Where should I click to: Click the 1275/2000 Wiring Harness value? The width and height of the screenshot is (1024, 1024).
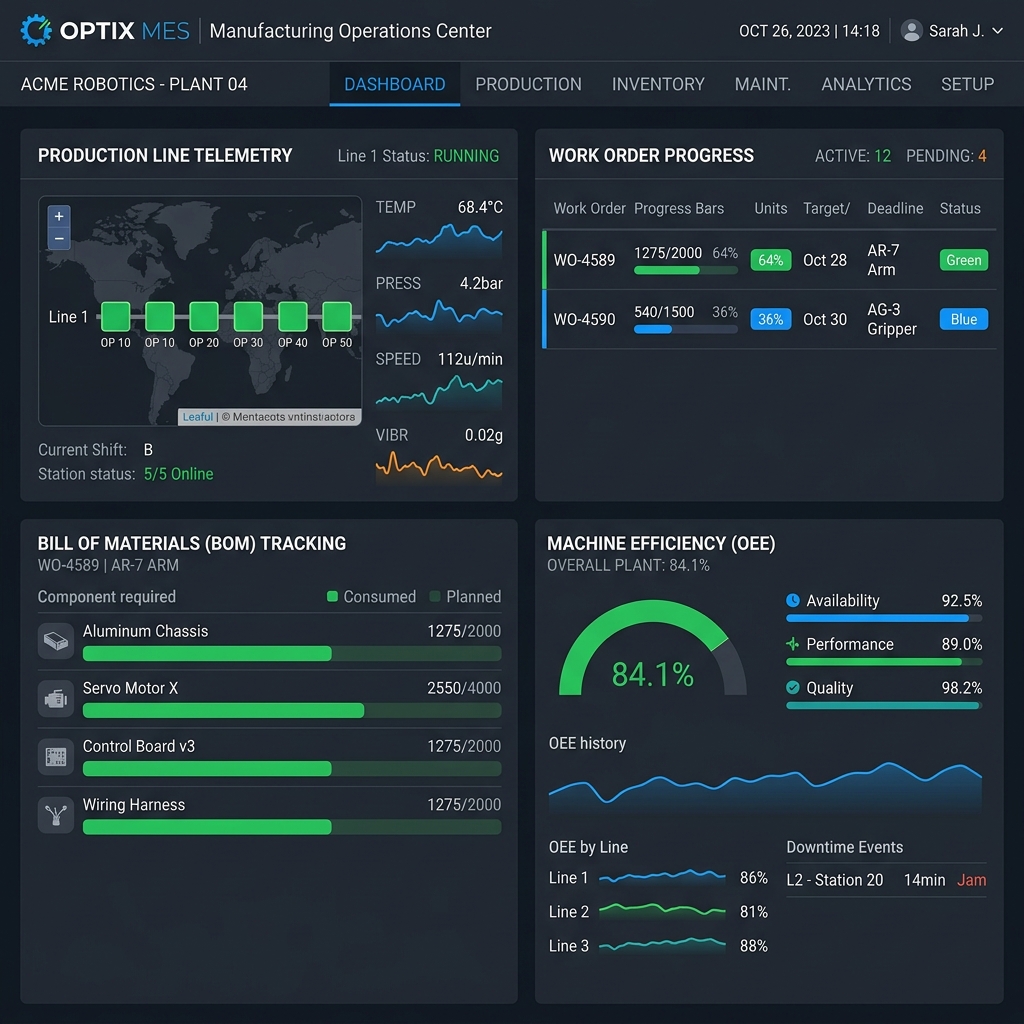464,804
